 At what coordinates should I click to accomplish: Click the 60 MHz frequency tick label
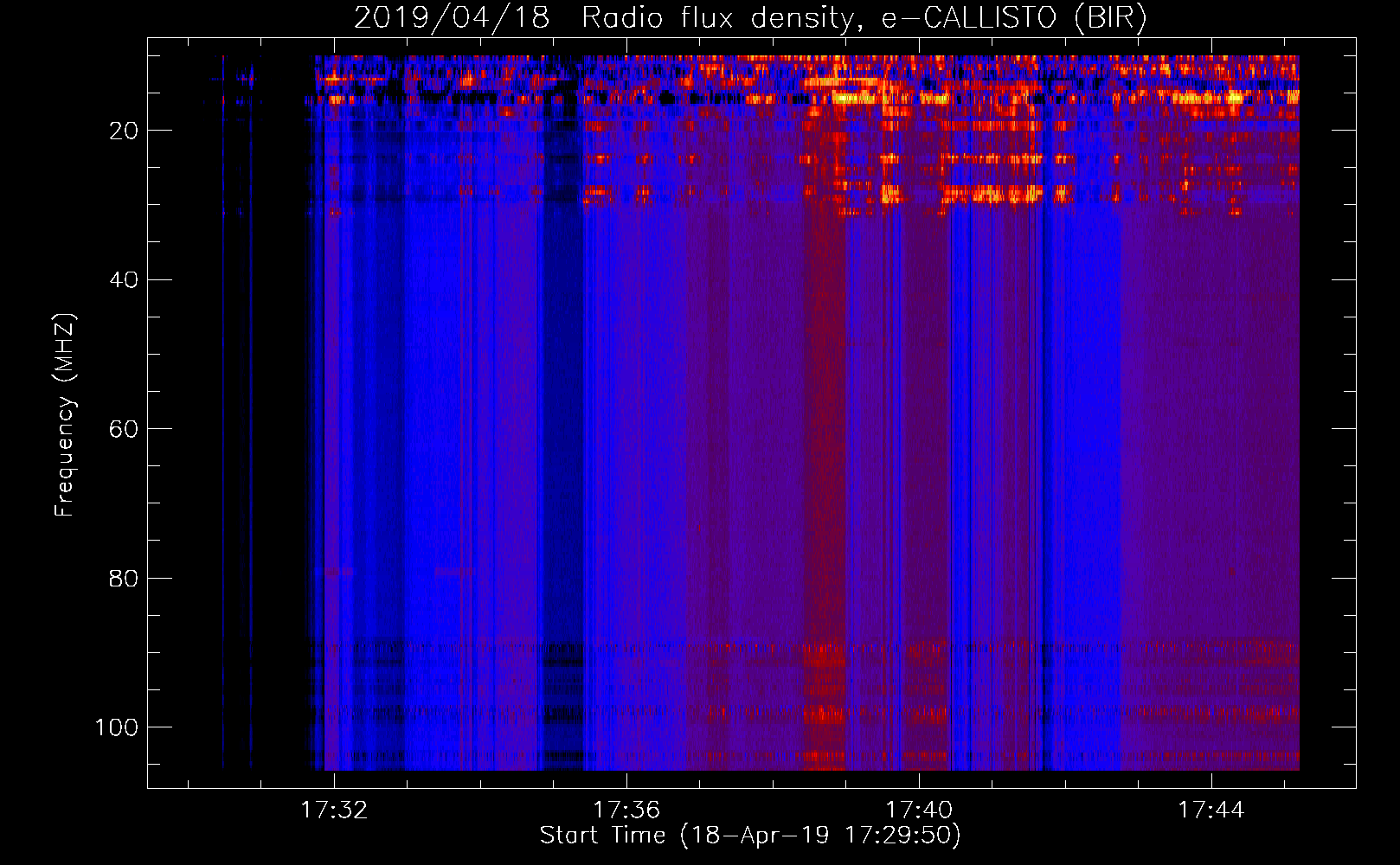click(125, 429)
